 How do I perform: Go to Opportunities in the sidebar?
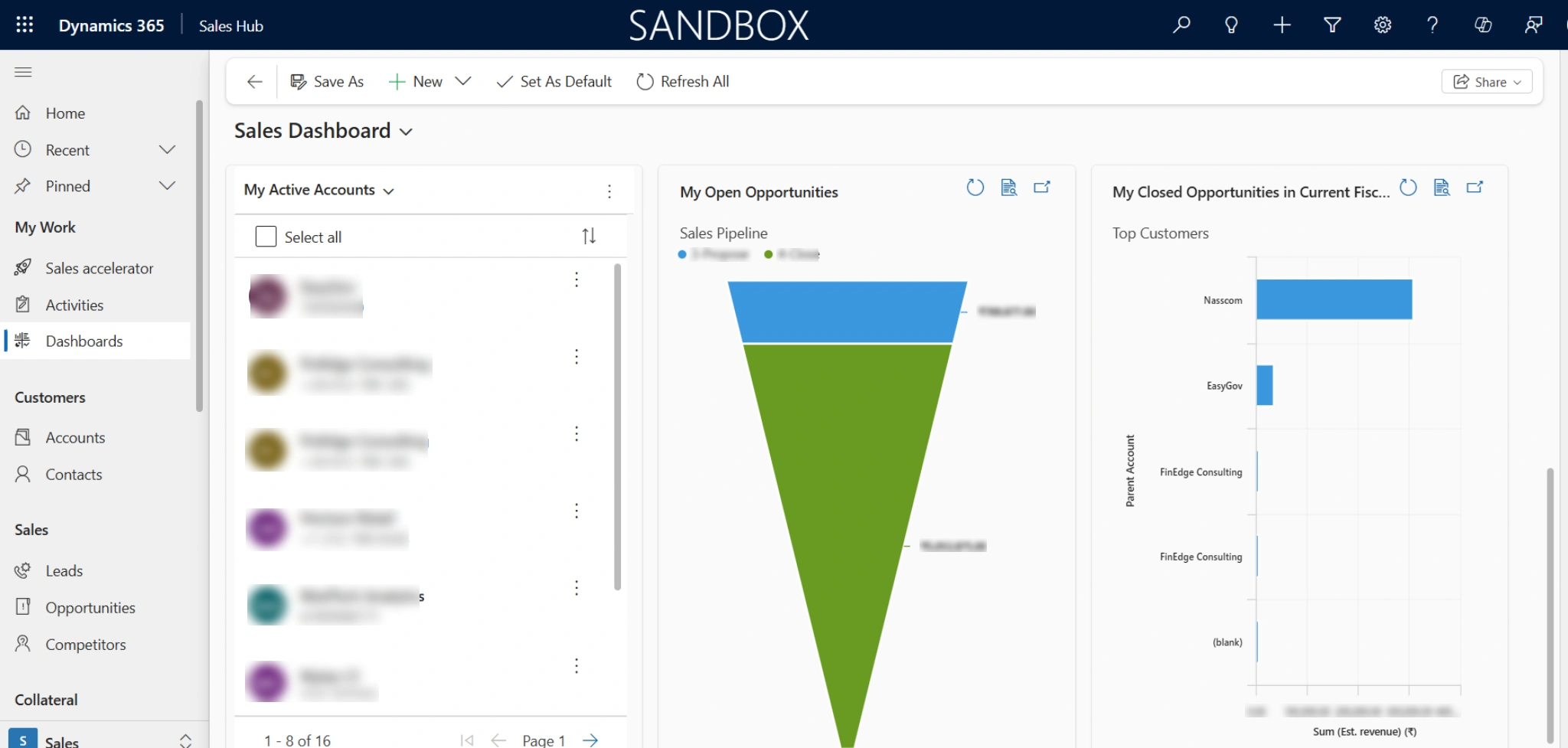coord(90,608)
